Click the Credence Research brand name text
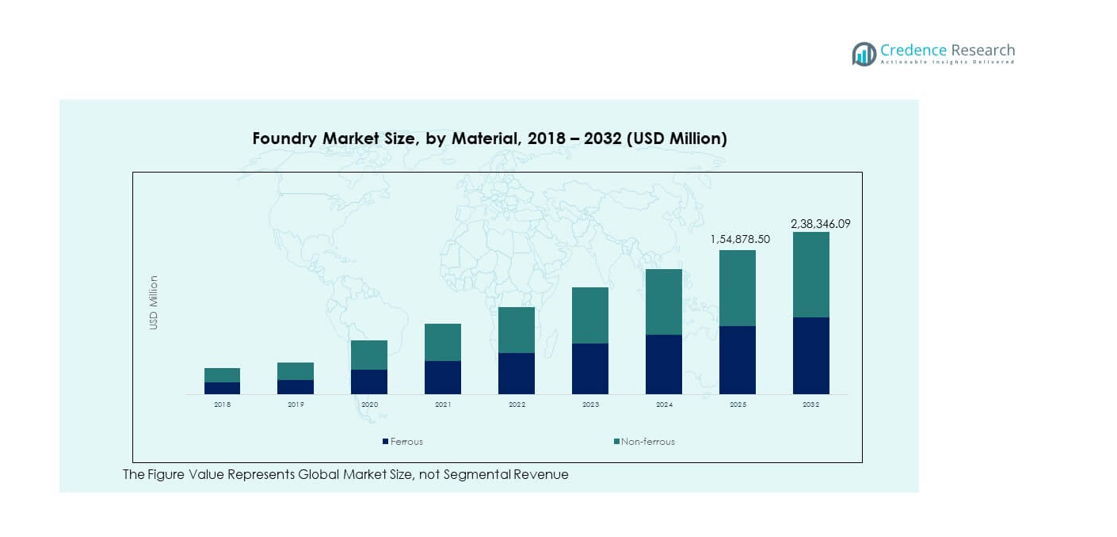This screenshot has width=1117, height=537. pyautogui.click(x=947, y=50)
